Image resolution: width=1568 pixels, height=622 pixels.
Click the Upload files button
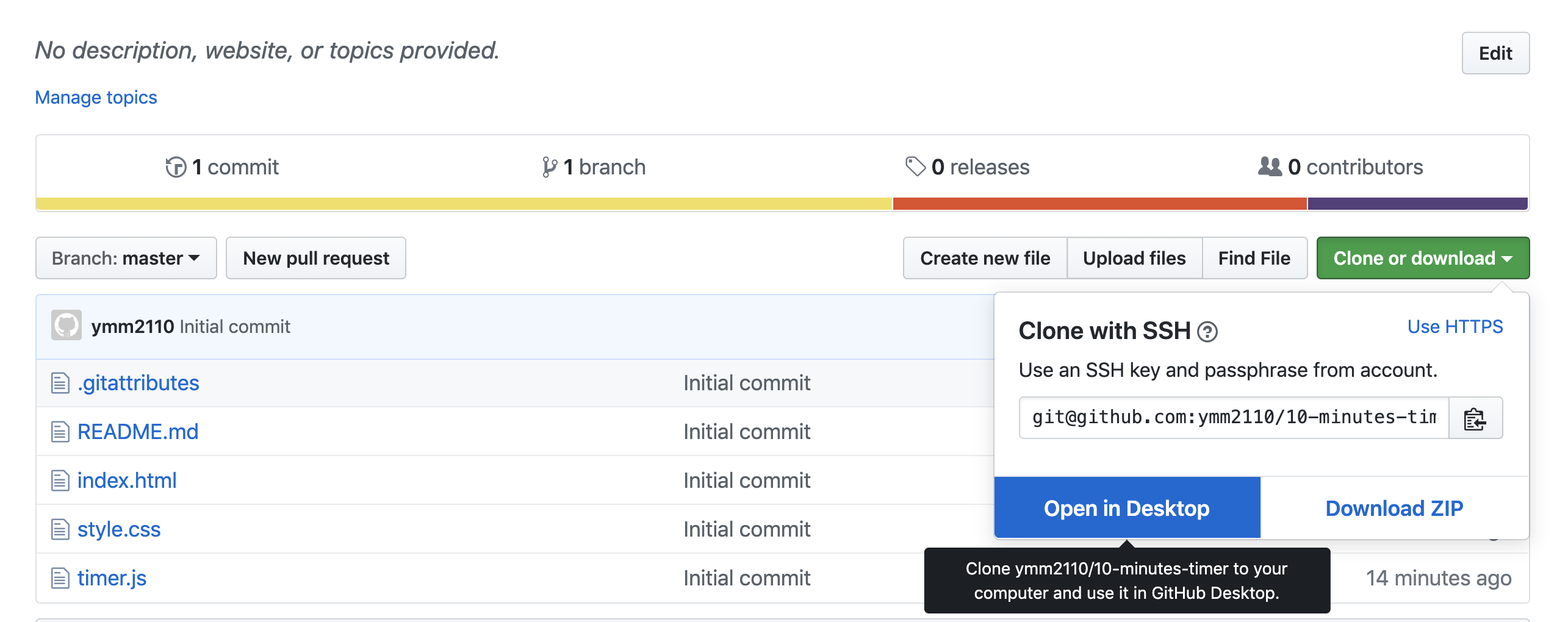[x=1135, y=258]
